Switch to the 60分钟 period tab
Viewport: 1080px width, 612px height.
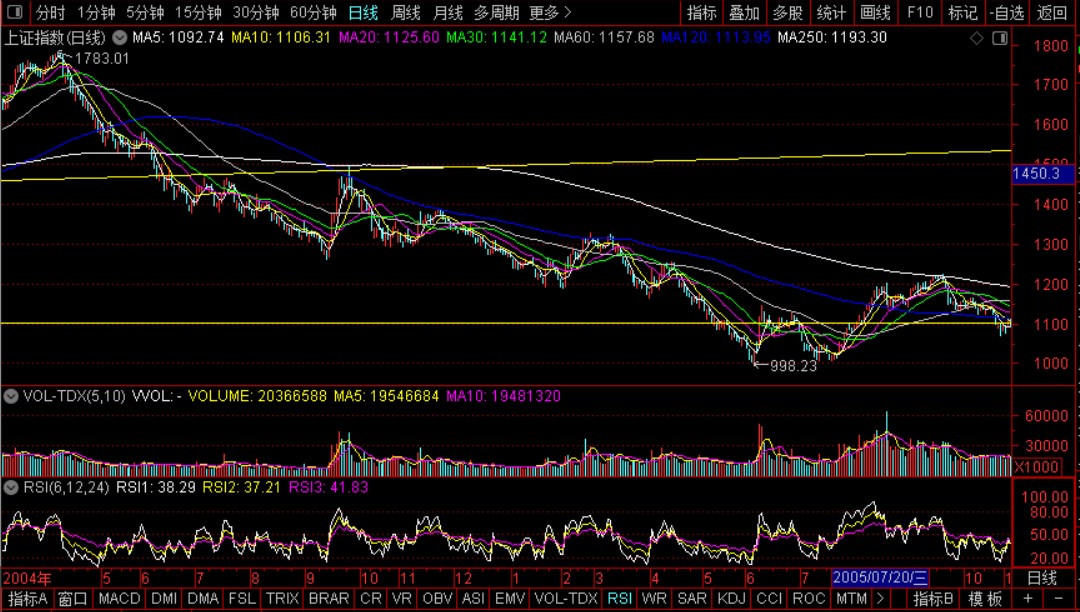pyautogui.click(x=313, y=12)
